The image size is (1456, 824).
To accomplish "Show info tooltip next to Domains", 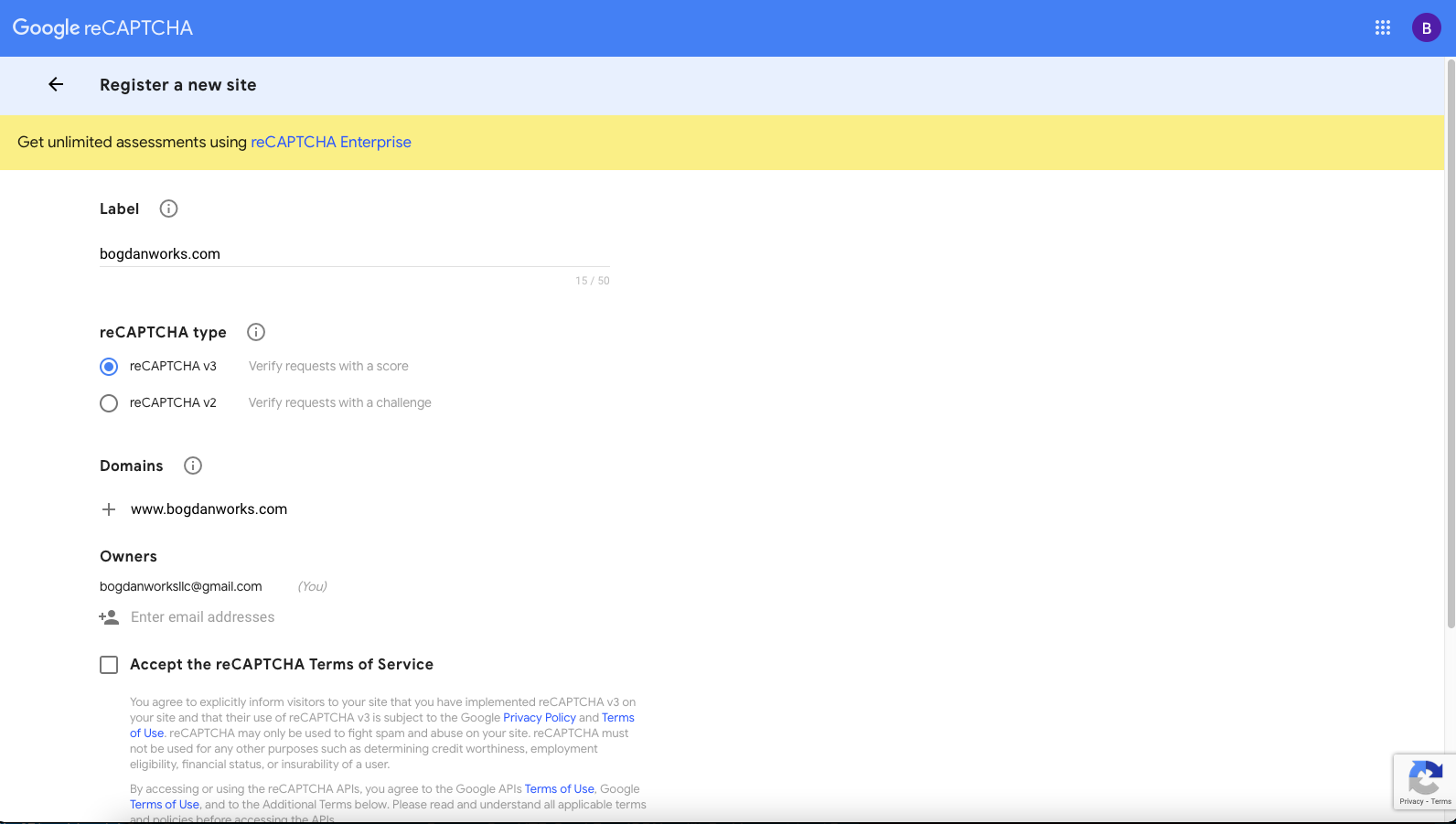I will pyautogui.click(x=193, y=466).
